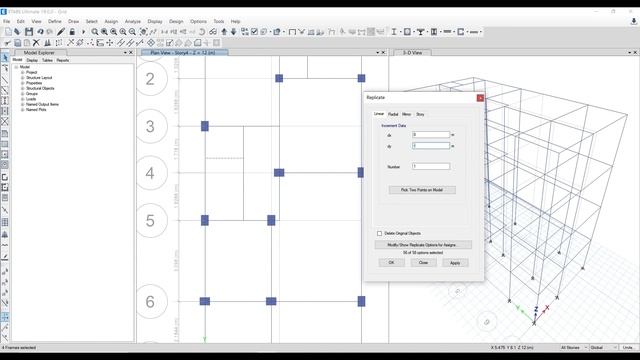
Task: Click the Zoom Out magnifier icon
Action: [x=132, y=32]
